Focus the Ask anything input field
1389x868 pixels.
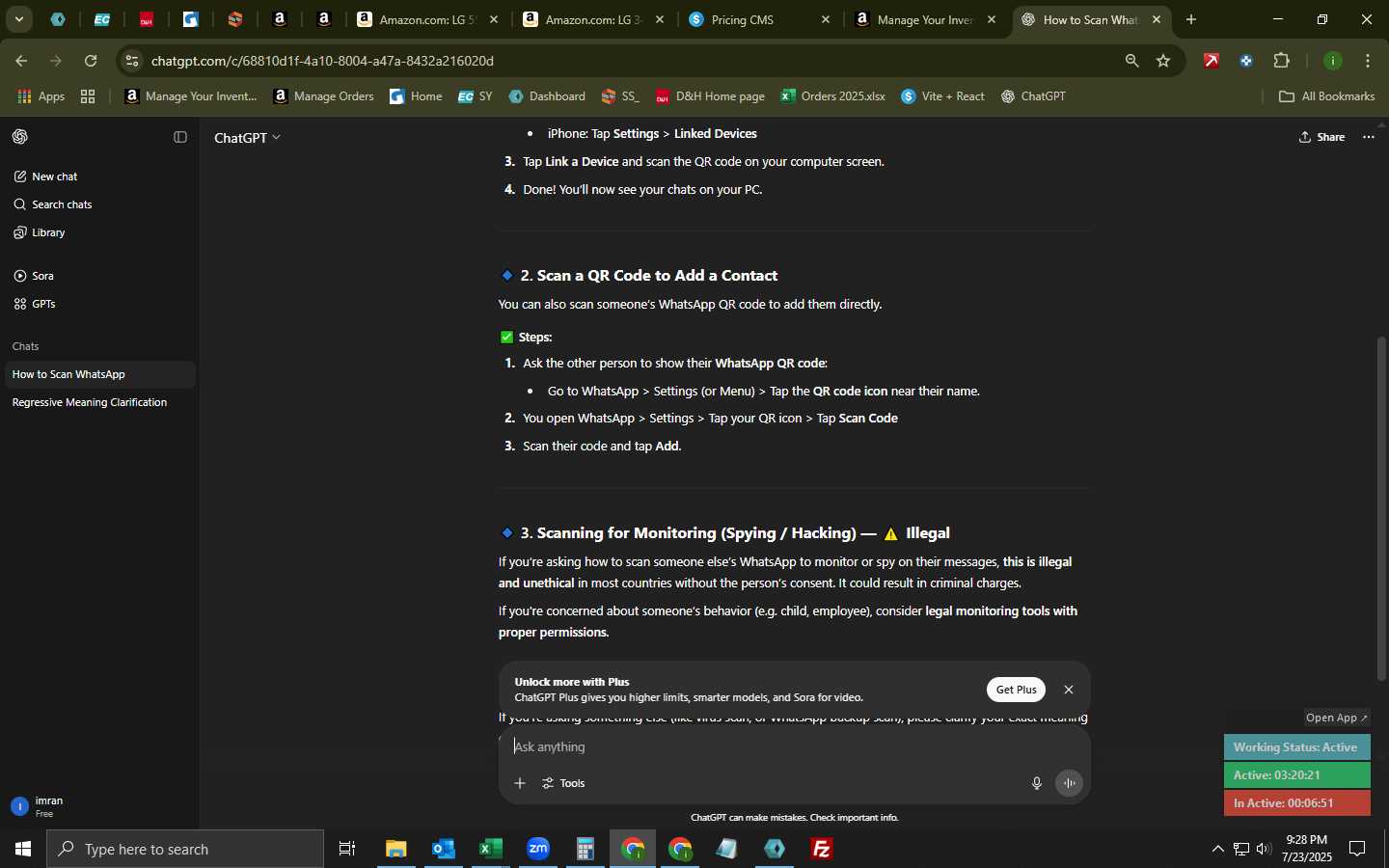coord(795,746)
